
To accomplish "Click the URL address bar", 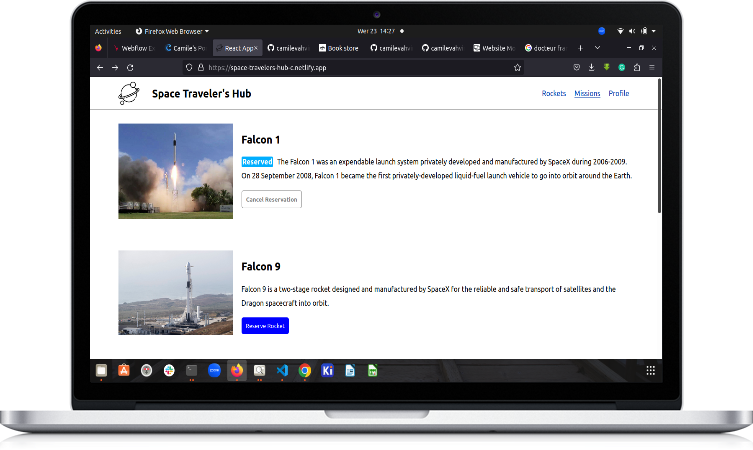I will click(353, 68).
